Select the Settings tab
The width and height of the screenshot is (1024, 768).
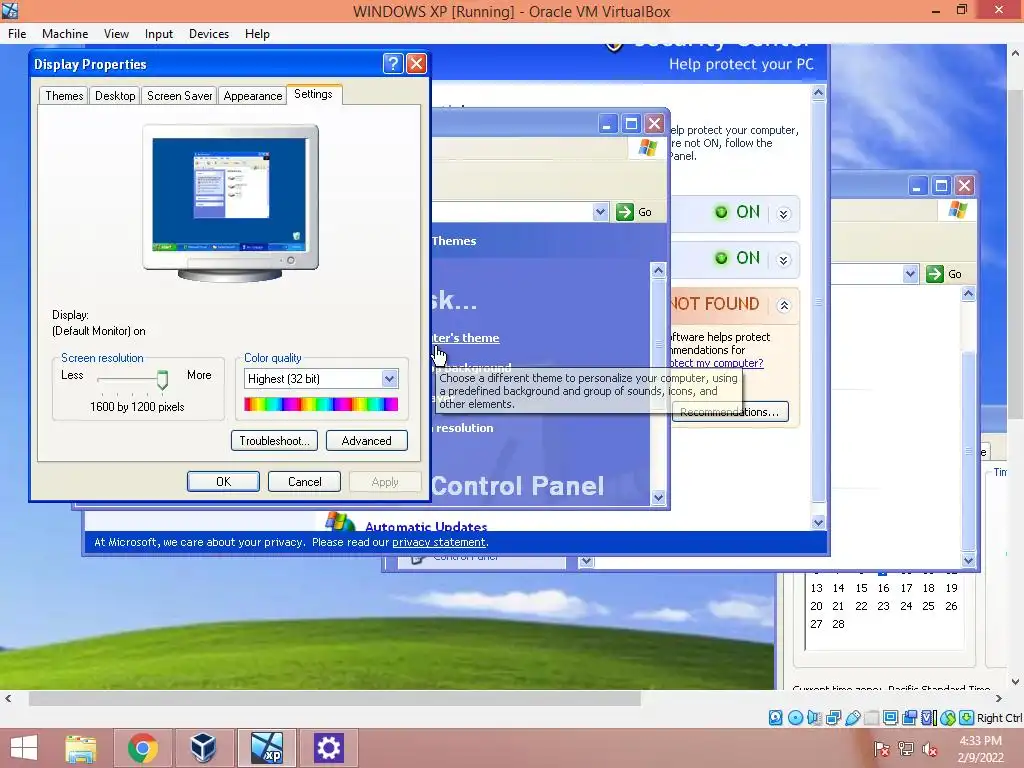point(313,94)
